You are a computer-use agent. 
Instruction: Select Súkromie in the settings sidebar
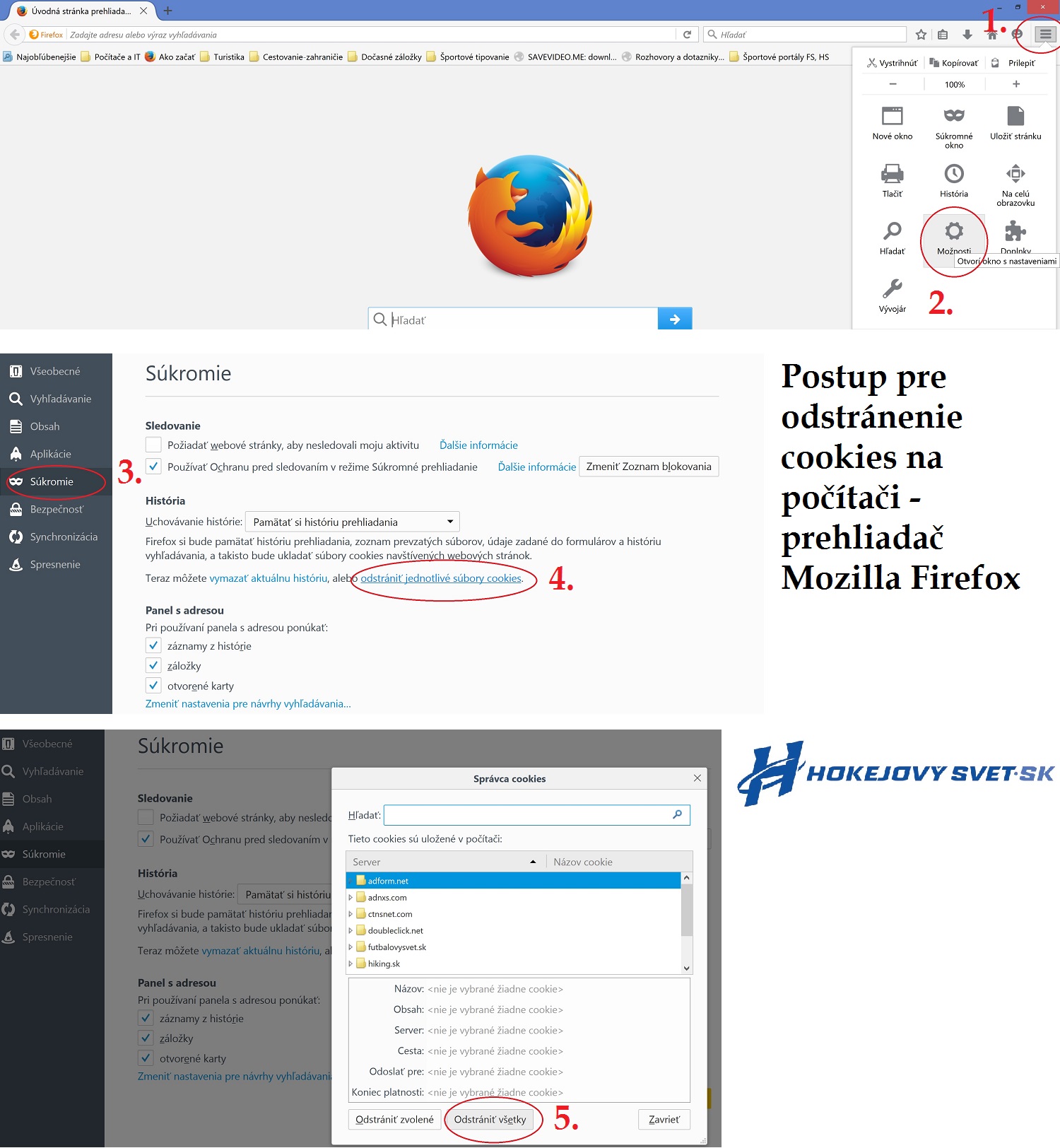(x=52, y=481)
